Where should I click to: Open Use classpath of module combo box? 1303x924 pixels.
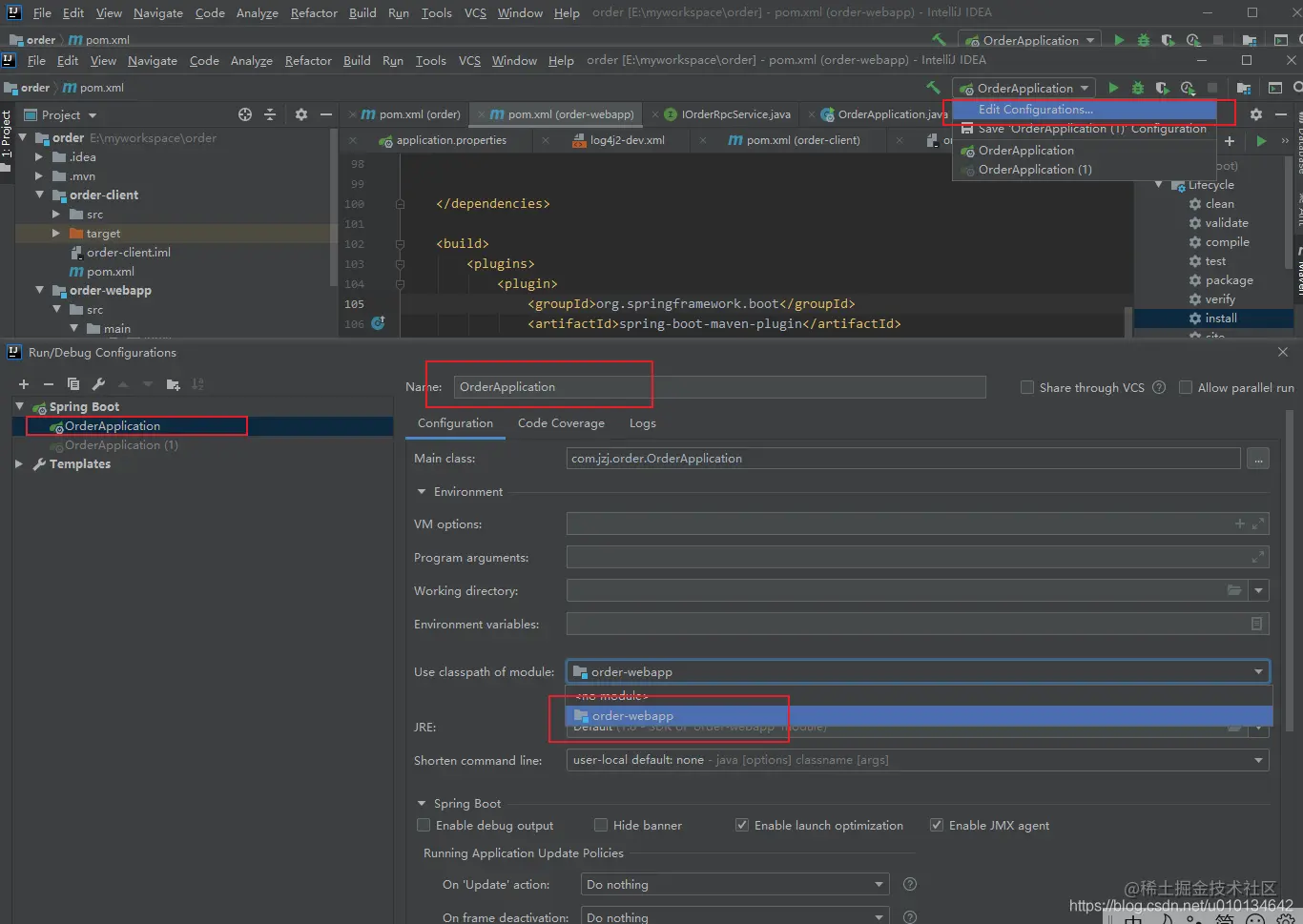click(x=918, y=671)
